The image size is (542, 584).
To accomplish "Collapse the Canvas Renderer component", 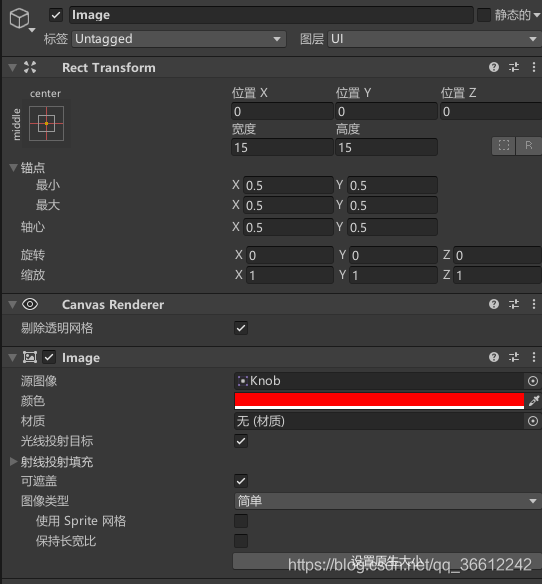I will point(13,305).
